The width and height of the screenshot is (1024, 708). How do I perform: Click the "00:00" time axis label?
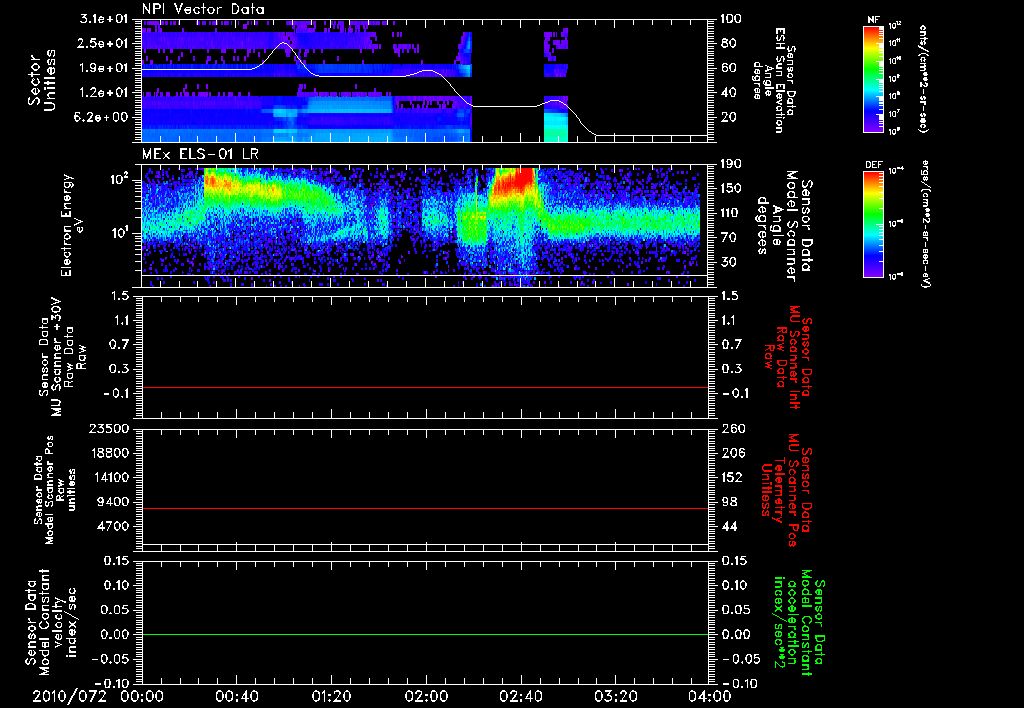[142, 696]
